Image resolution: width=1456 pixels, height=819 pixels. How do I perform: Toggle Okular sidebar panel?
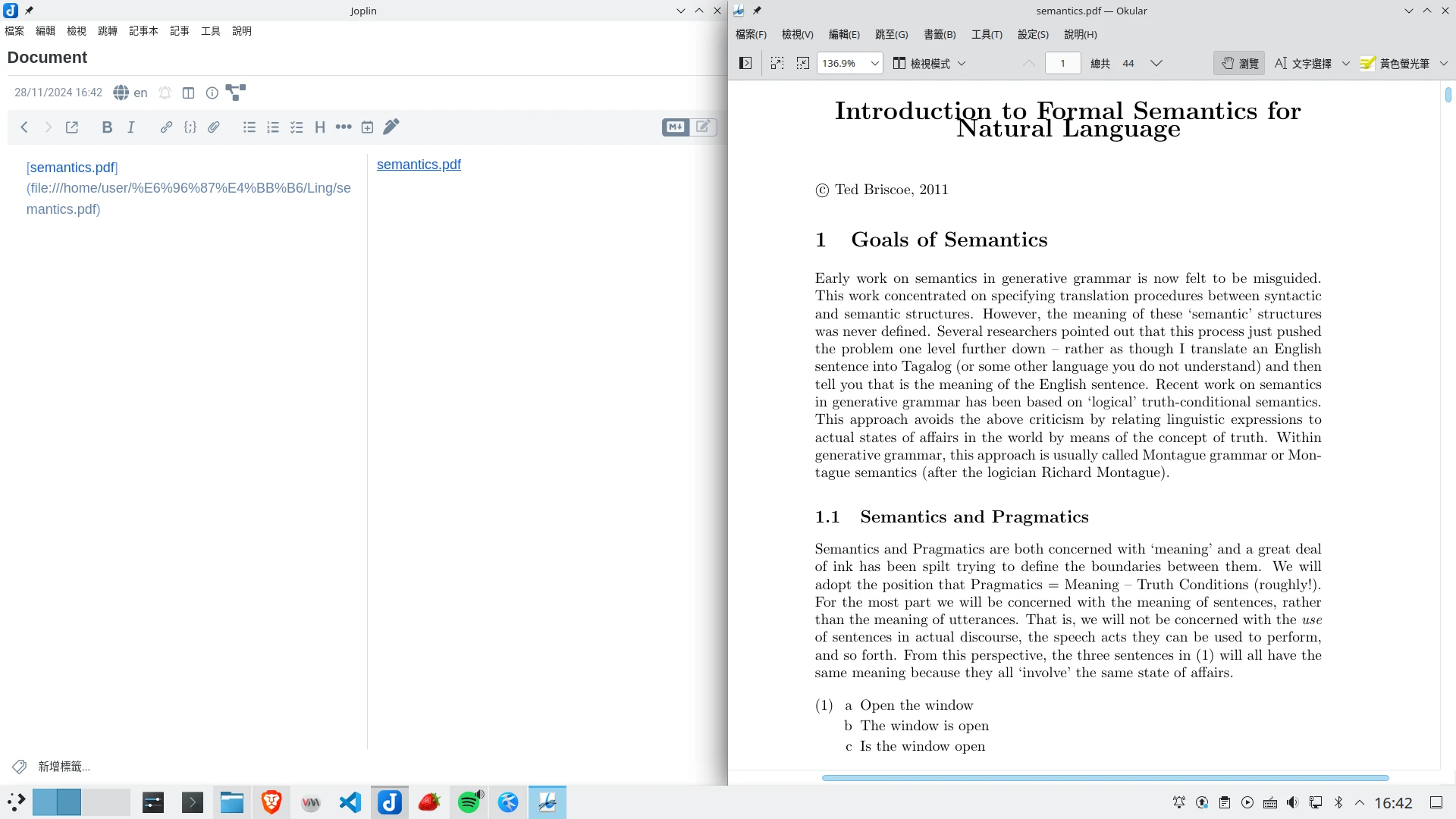[745, 64]
